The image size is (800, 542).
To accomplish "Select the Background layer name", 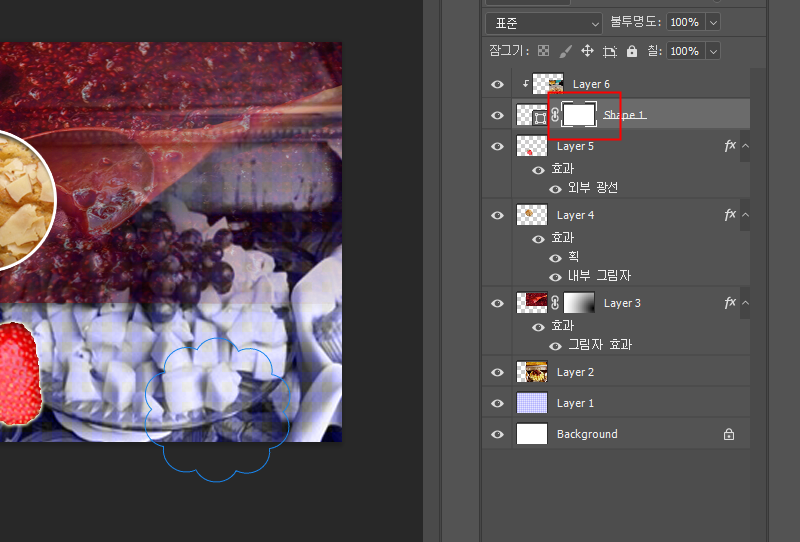I will 587,434.
